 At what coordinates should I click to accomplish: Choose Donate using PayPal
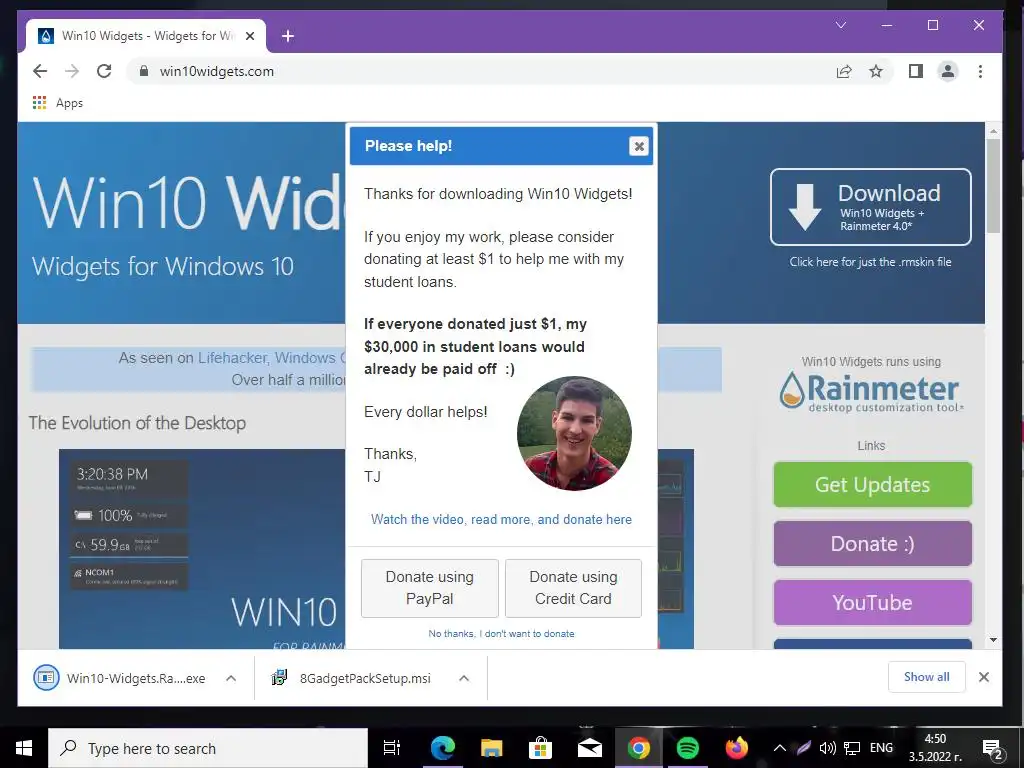[430, 588]
